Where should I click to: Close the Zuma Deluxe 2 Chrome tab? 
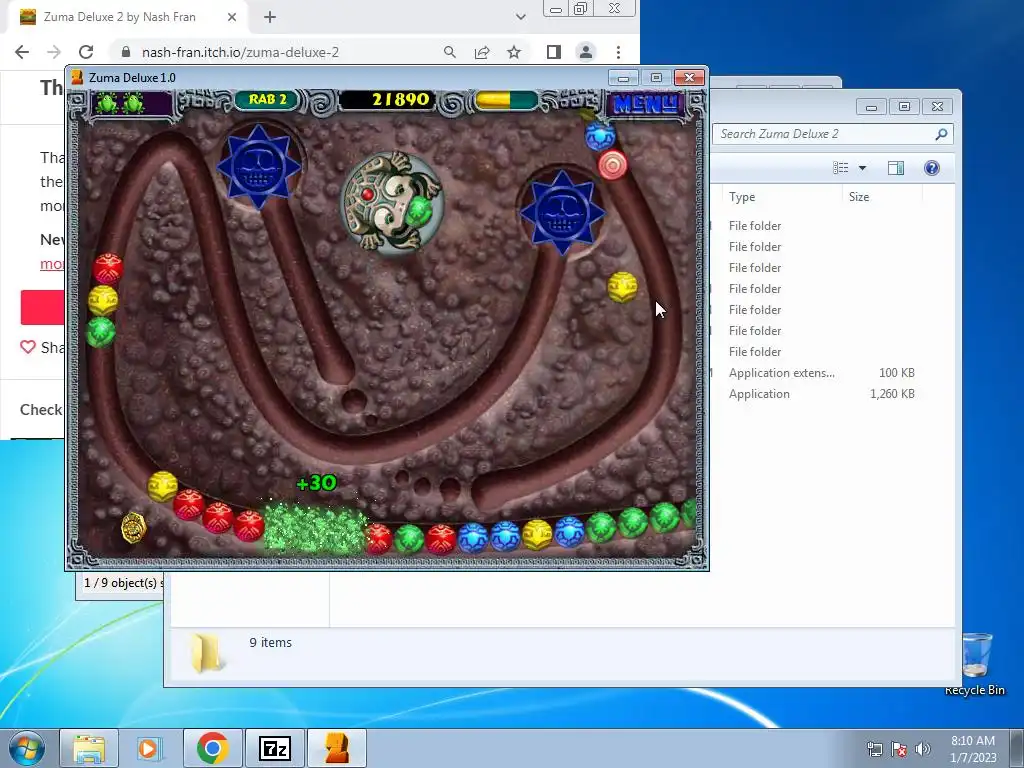click(232, 17)
